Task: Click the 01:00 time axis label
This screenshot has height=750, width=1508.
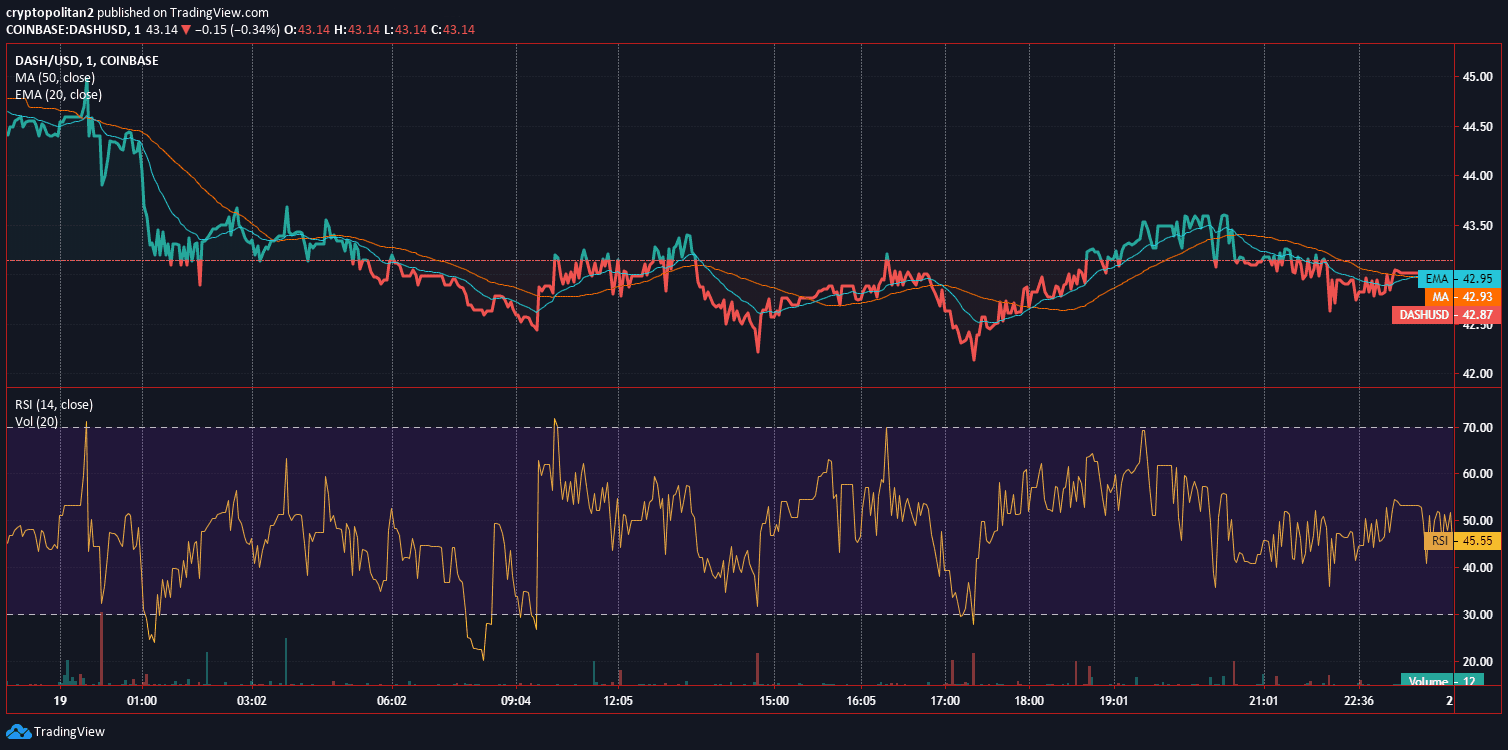Action: click(x=142, y=701)
